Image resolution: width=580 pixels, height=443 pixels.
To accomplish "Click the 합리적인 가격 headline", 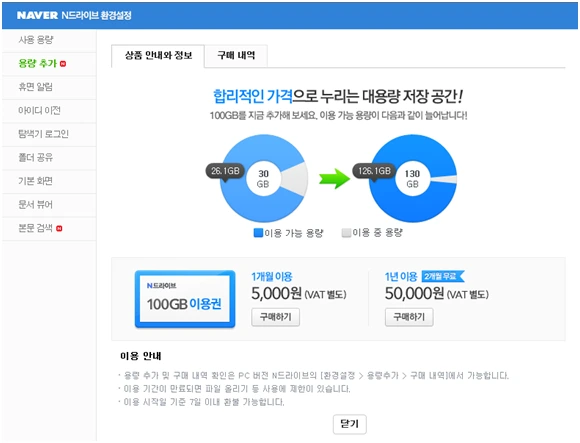I will pyautogui.click(x=253, y=97).
